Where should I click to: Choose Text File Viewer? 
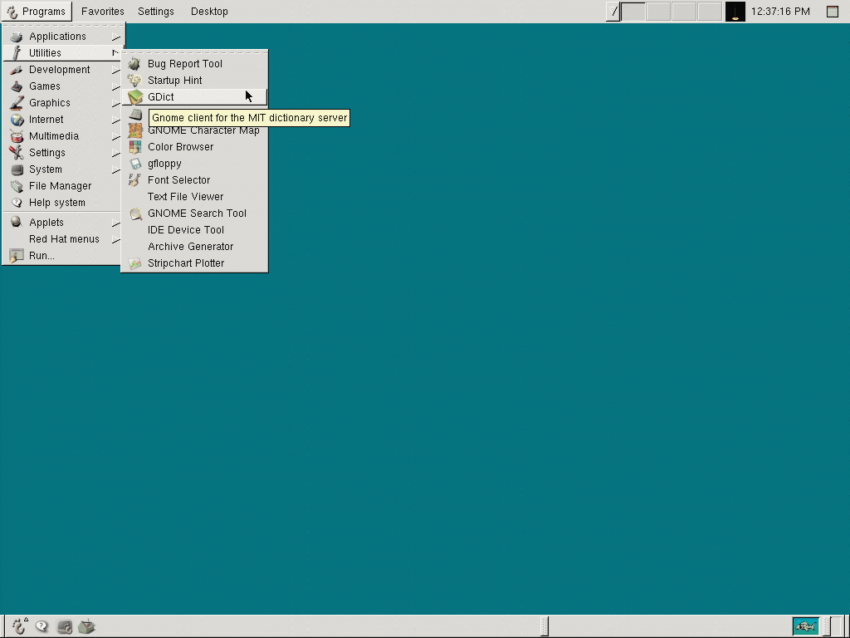(195, 197)
